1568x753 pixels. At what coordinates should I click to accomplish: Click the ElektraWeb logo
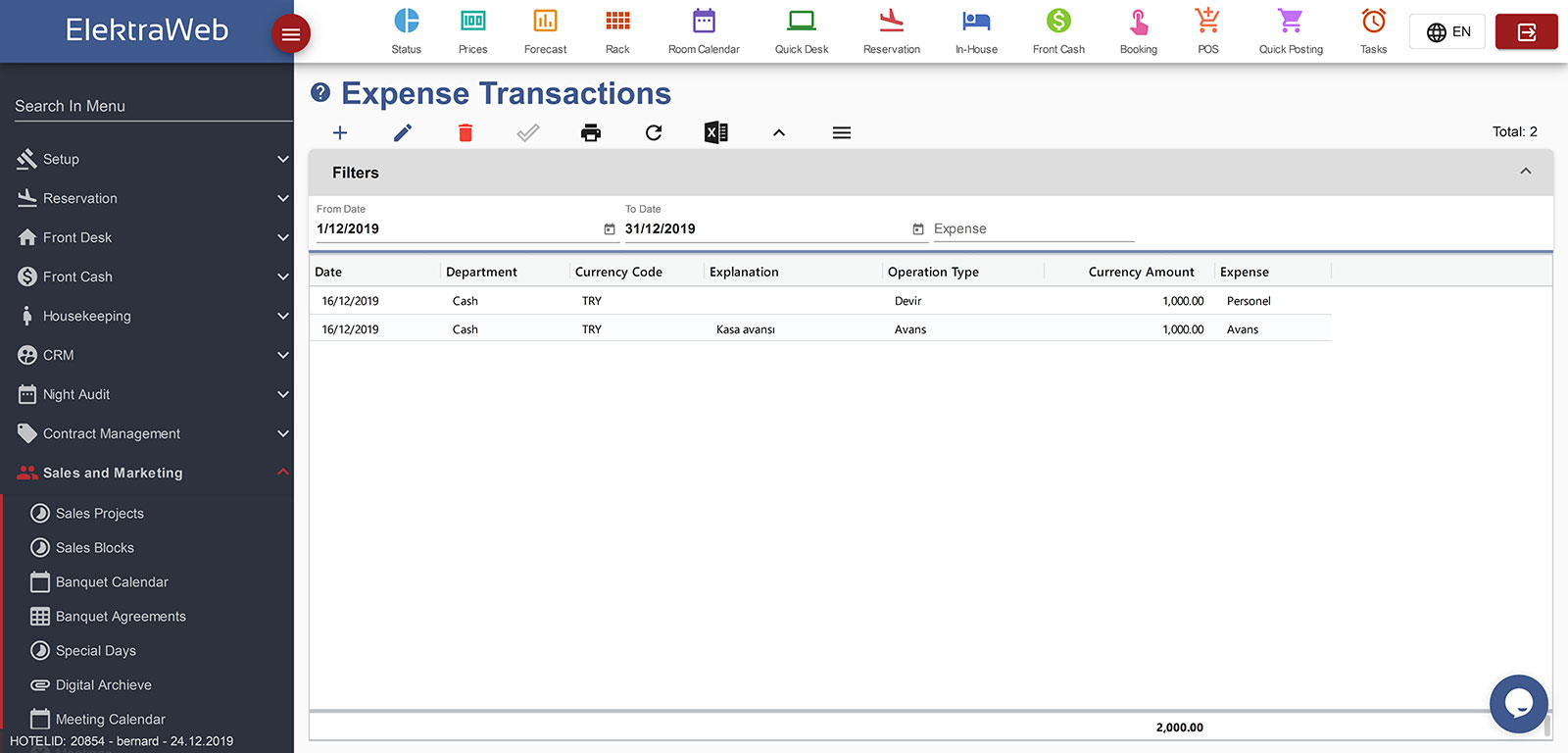coord(147,29)
